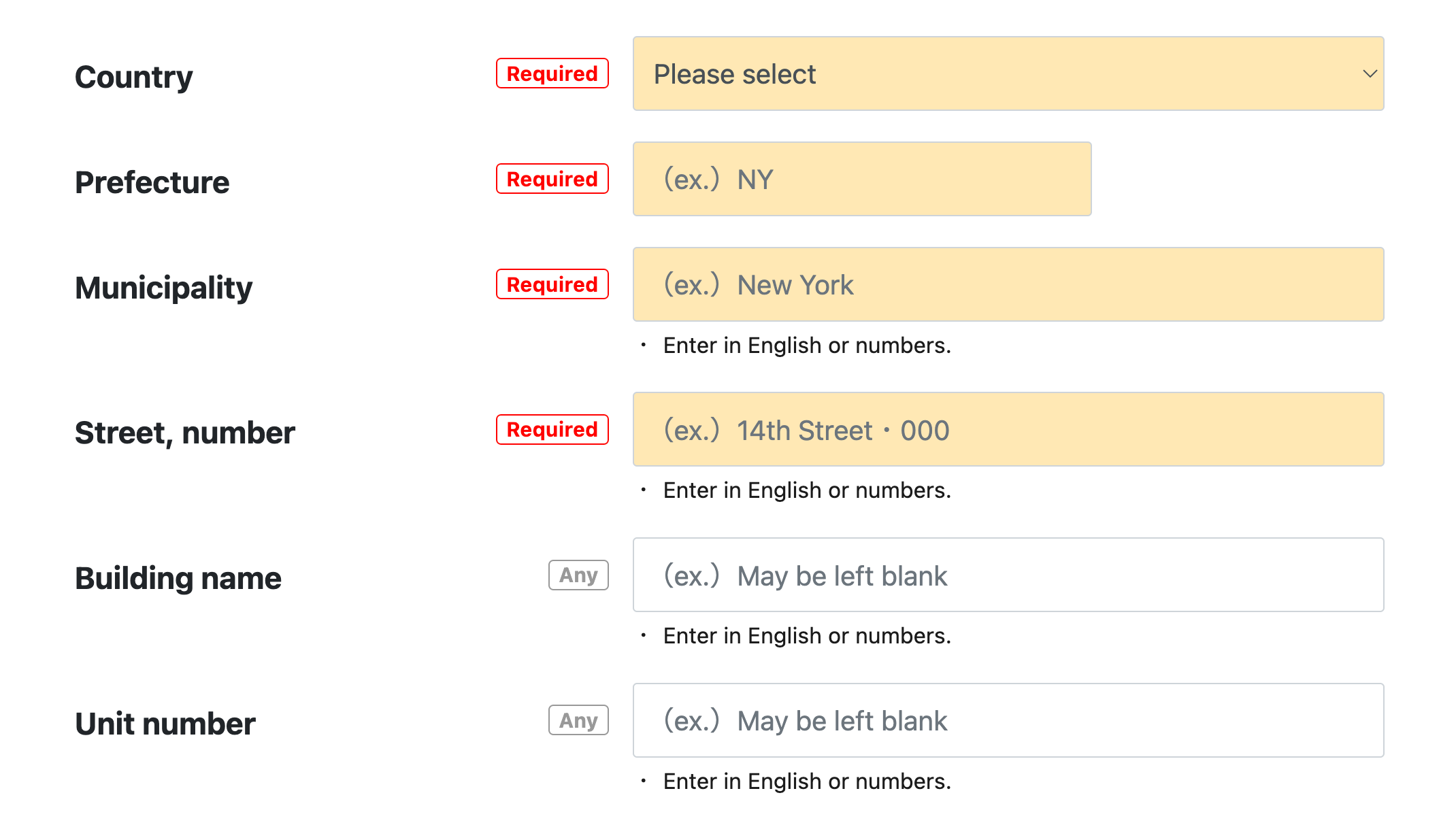Click the Building name text field
Screen dimensions: 1456x825
click(x=1008, y=575)
